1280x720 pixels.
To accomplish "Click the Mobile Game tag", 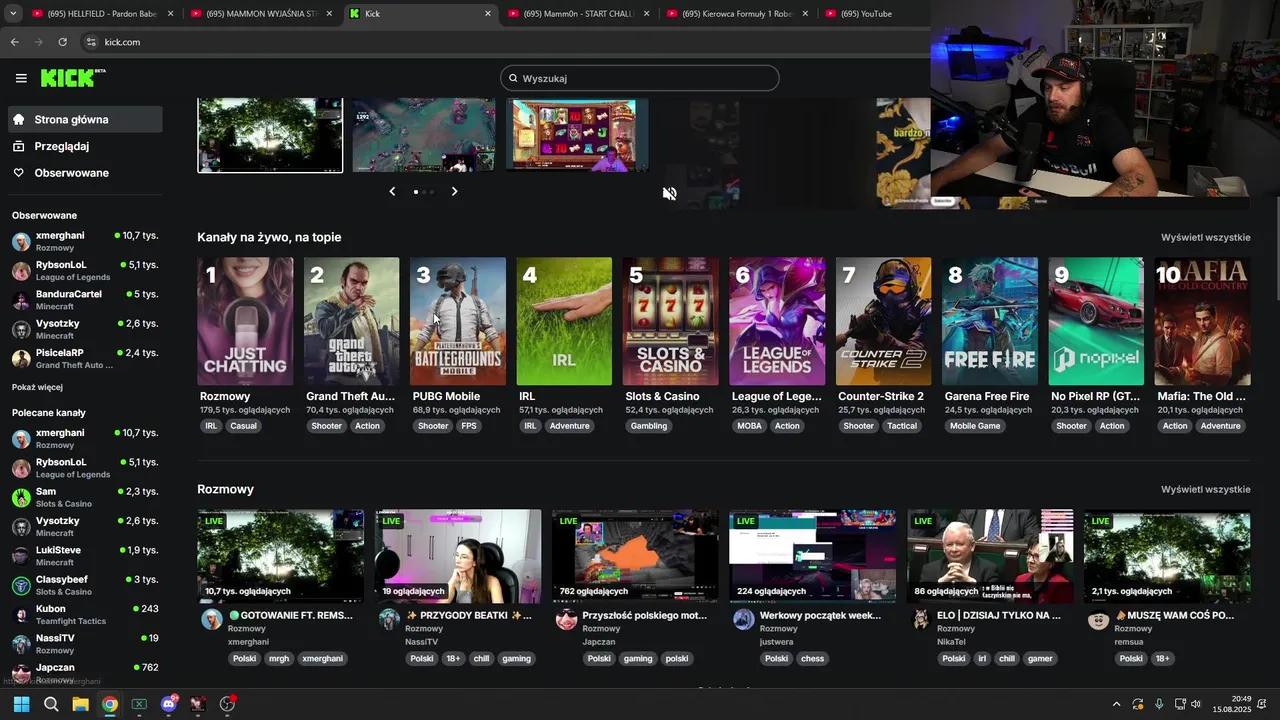I will (975, 426).
